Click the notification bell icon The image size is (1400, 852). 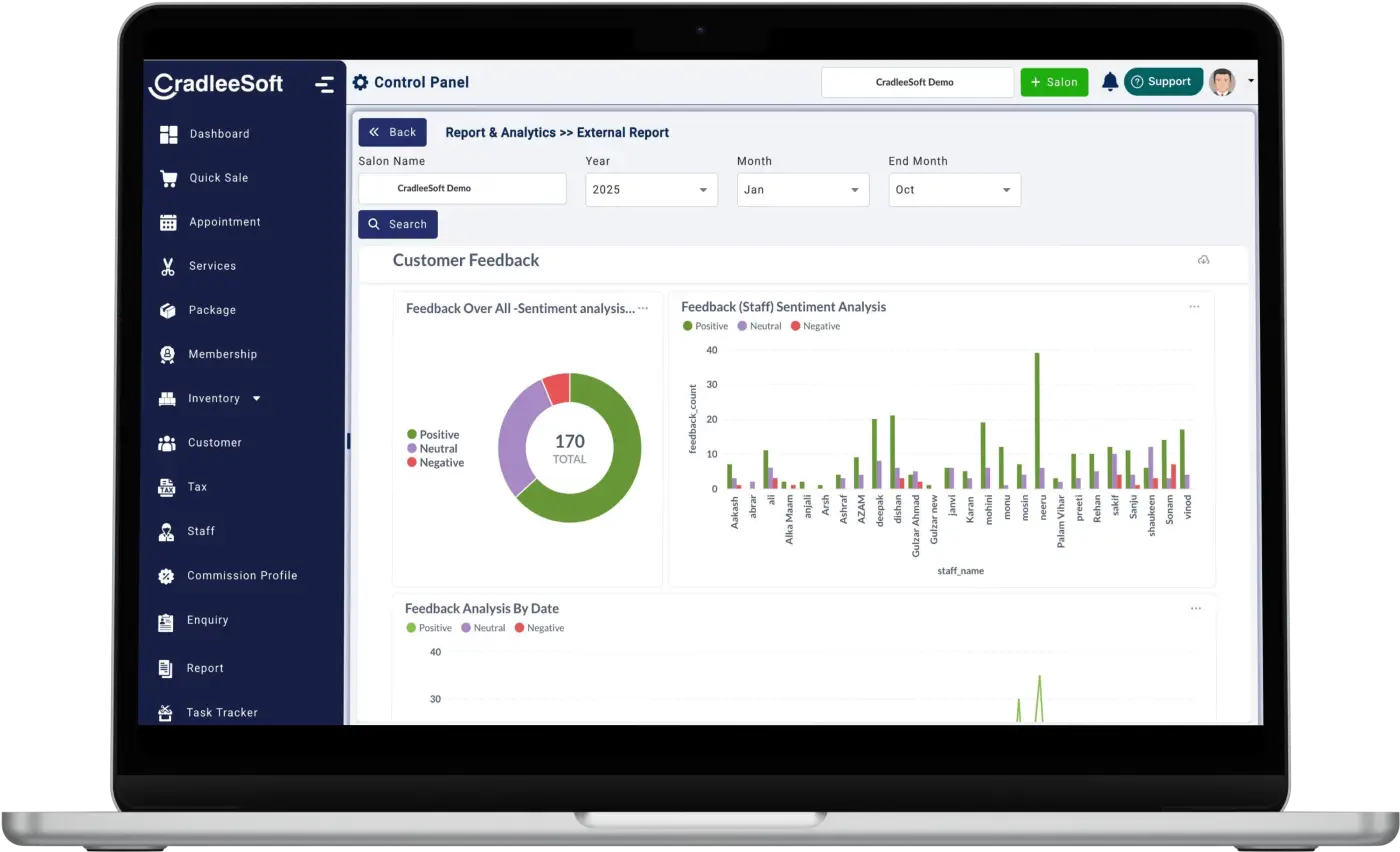1109,82
